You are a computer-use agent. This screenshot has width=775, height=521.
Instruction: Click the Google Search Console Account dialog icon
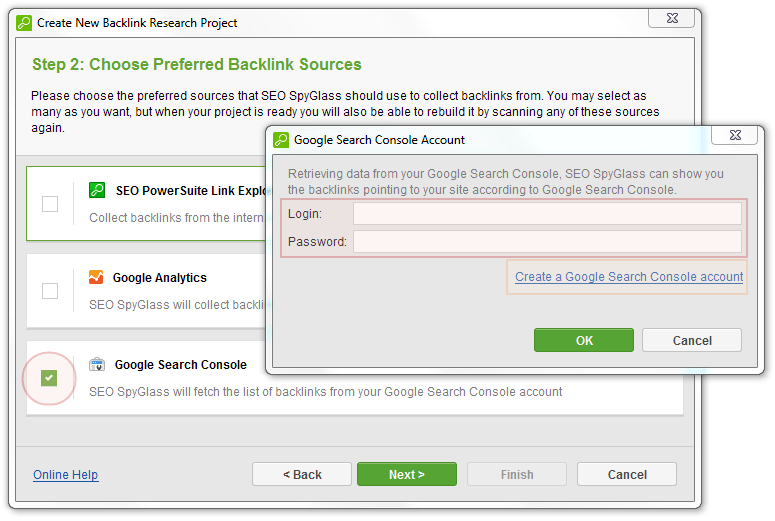pos(279,140)
